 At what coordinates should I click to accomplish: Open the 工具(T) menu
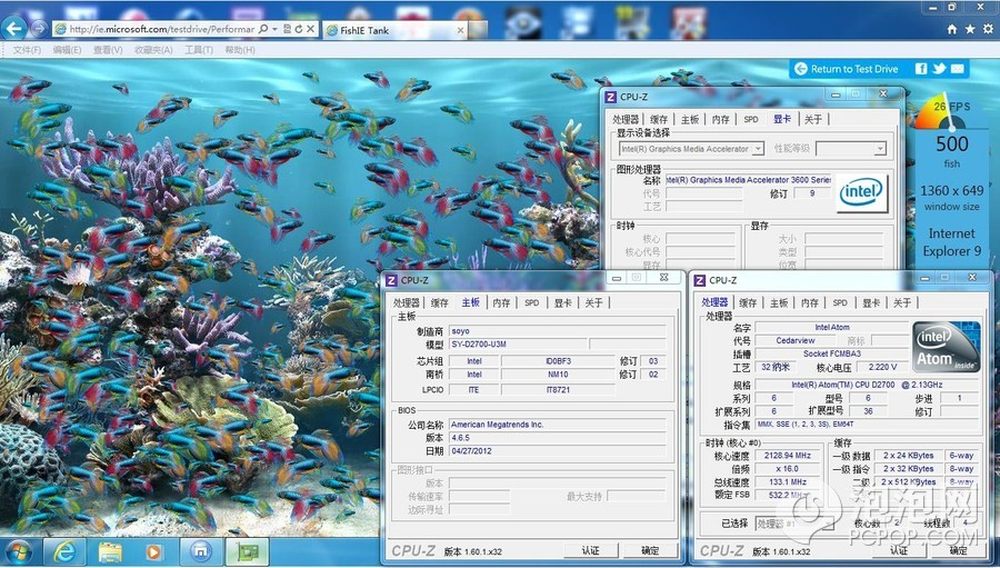[x=198, y=50]
